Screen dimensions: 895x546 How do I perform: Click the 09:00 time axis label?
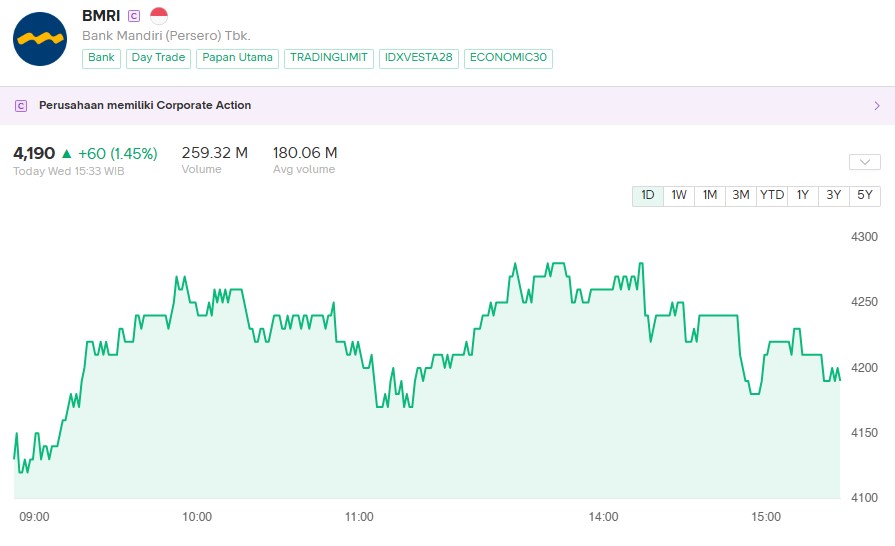click(34, 517)
